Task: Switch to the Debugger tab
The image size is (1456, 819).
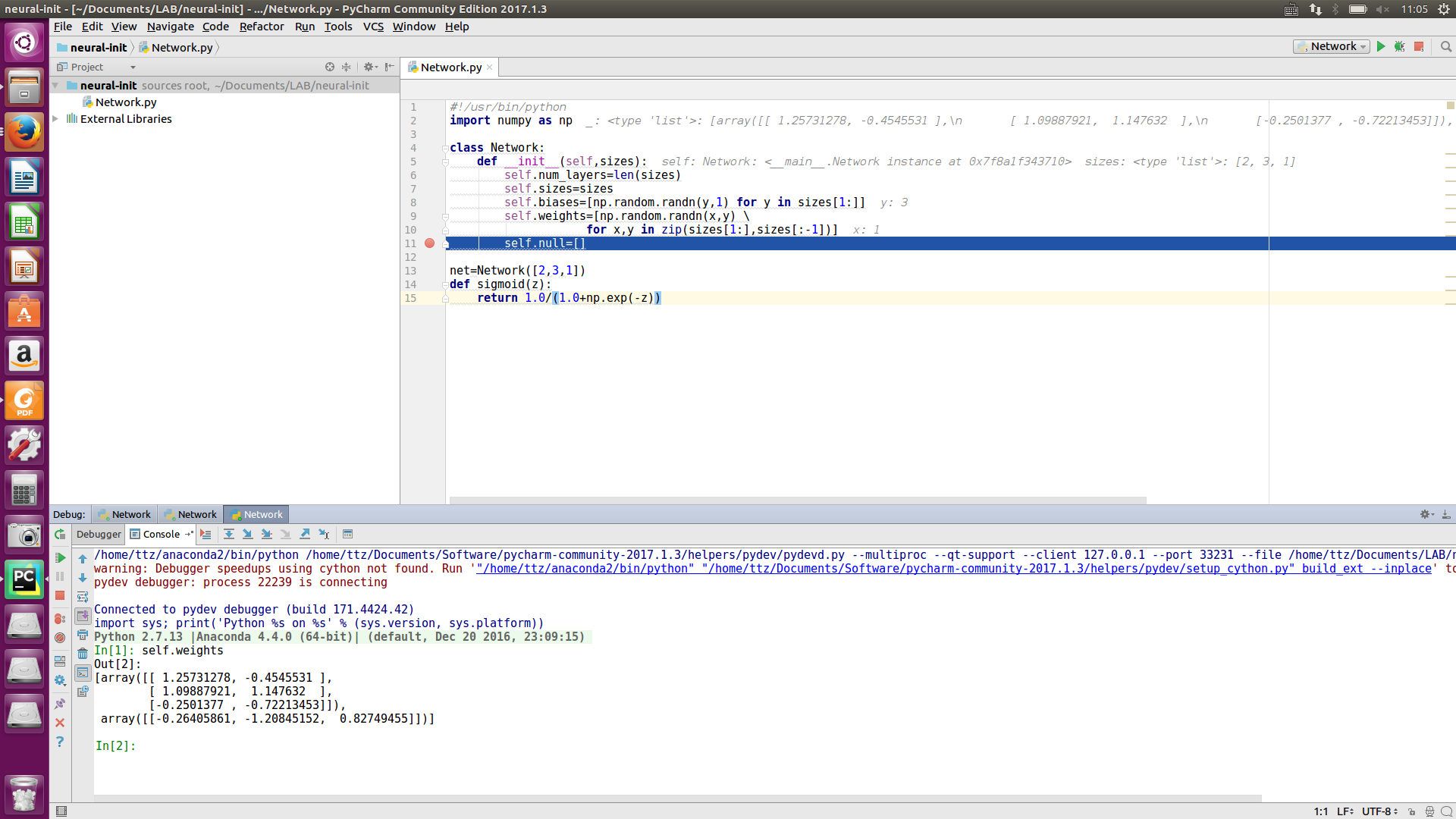Action: tap(99, 535)
